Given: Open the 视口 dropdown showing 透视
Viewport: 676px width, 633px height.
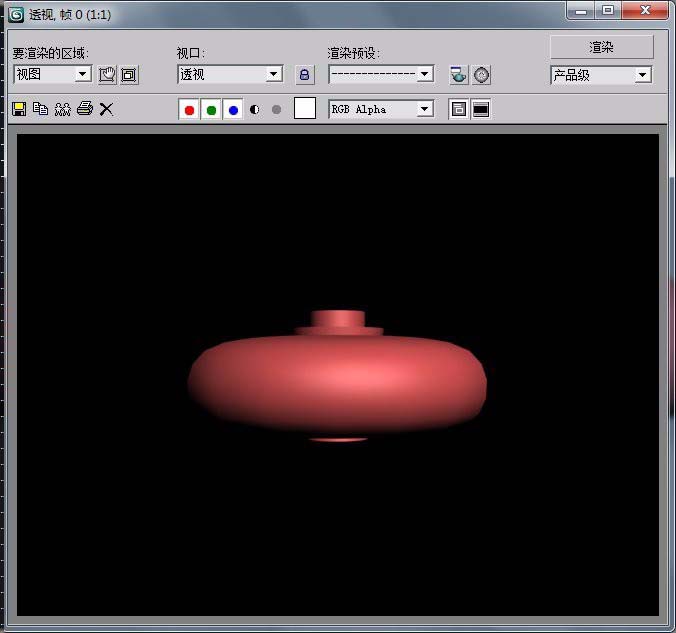Looking at the screenshot, I should pos(273,75).
